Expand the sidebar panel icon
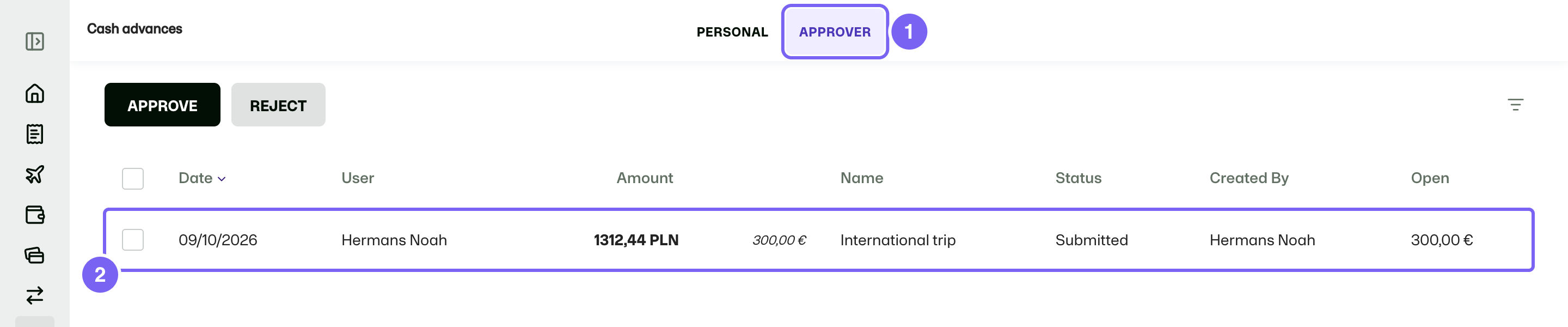 35,41
